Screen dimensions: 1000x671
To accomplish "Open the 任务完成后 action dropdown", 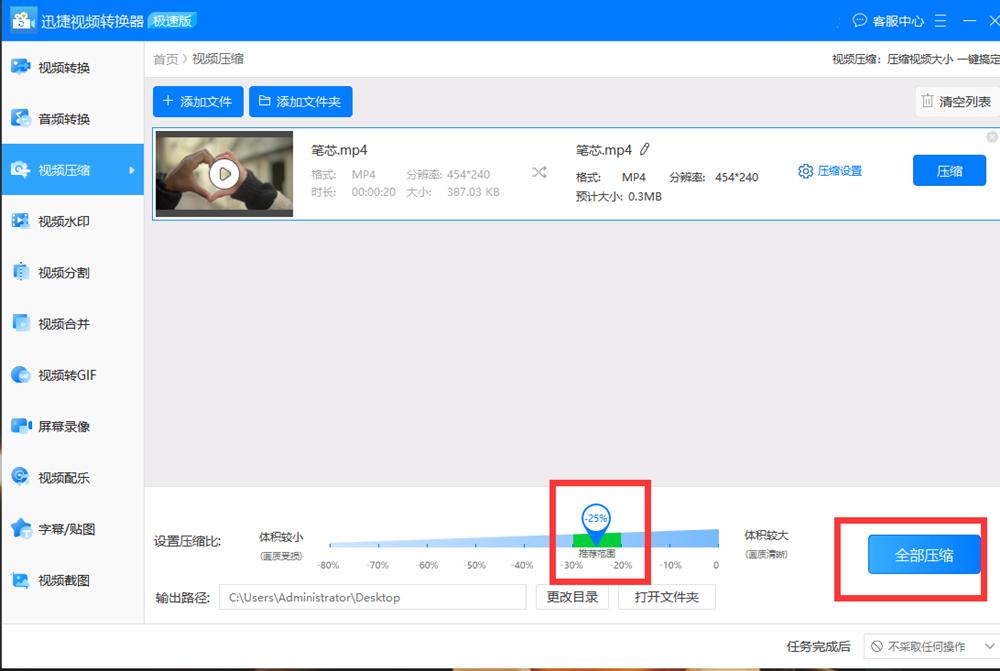I will tap(930, 648).
